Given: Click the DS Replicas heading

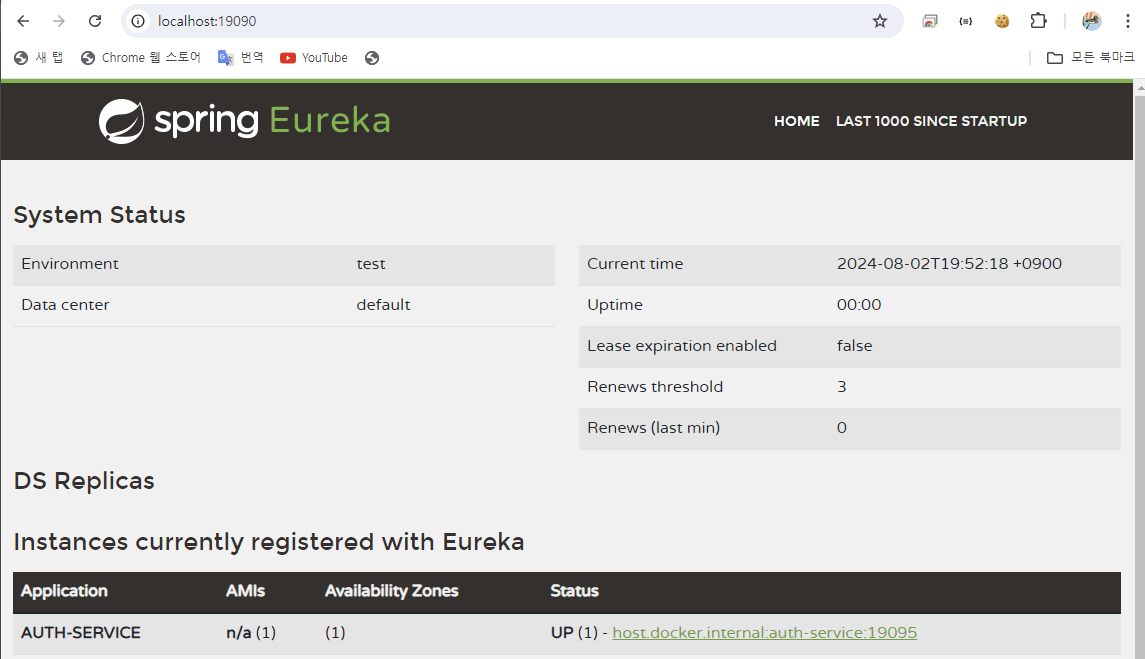Looking at the screenshot, I should pos(84,481).
